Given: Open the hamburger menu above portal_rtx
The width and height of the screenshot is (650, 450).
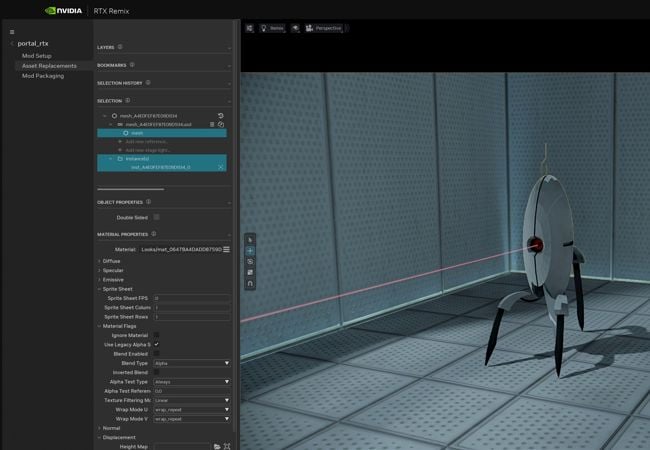Looking at the screenshot, I should tap(12, 32).
